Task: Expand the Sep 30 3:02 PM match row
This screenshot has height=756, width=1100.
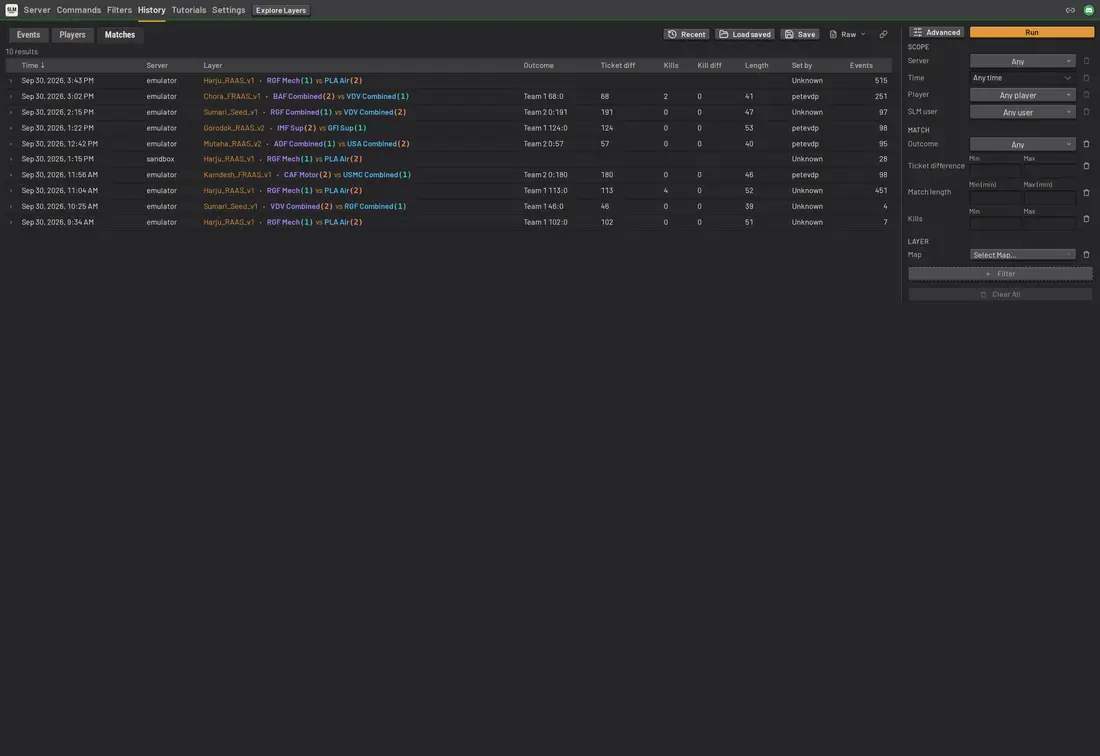Action: [11, 96]
